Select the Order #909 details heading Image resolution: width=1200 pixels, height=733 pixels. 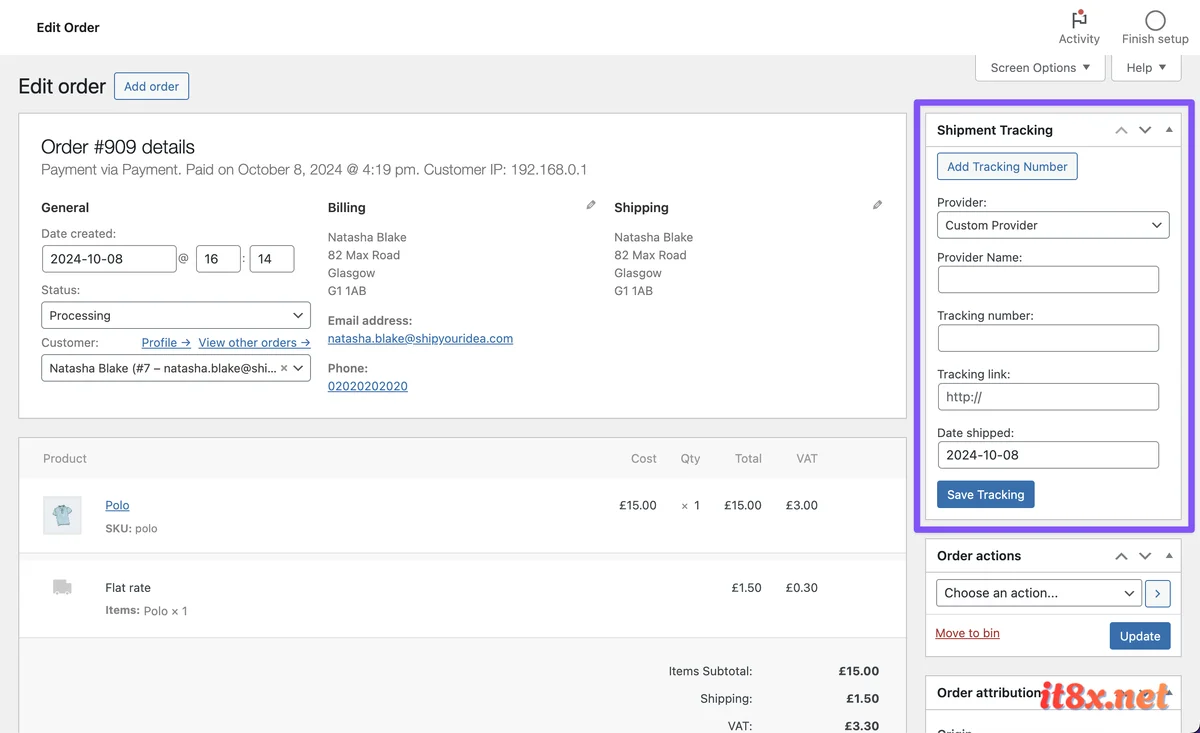[118, 147]
